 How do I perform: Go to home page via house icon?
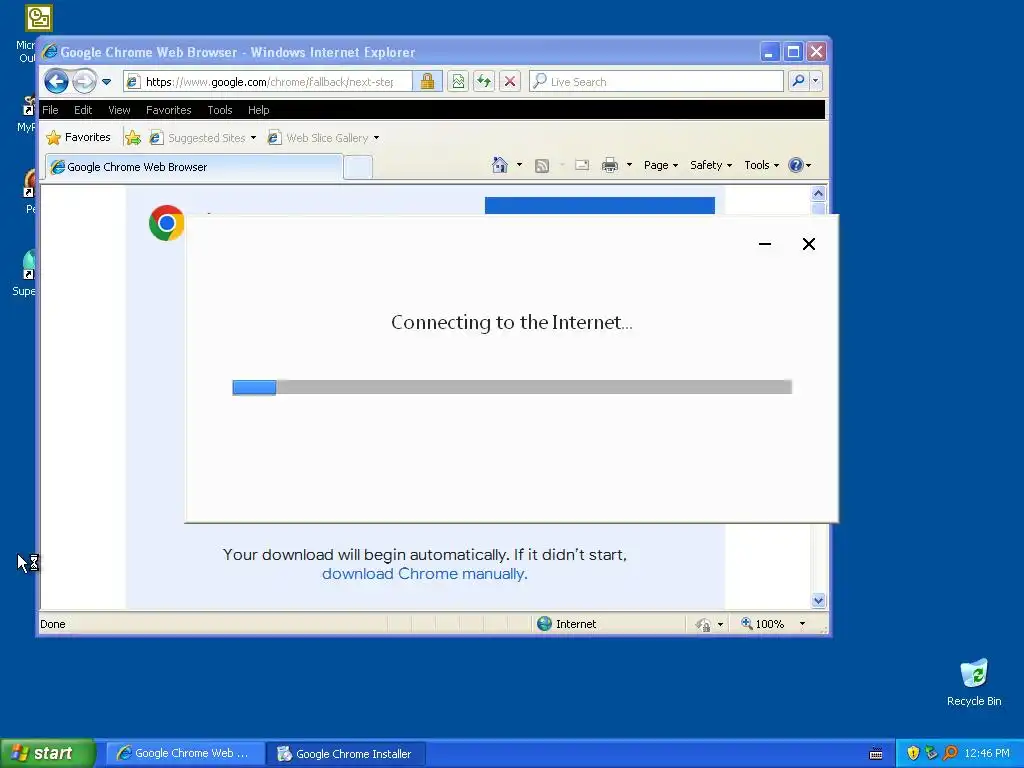click(500, 165)
